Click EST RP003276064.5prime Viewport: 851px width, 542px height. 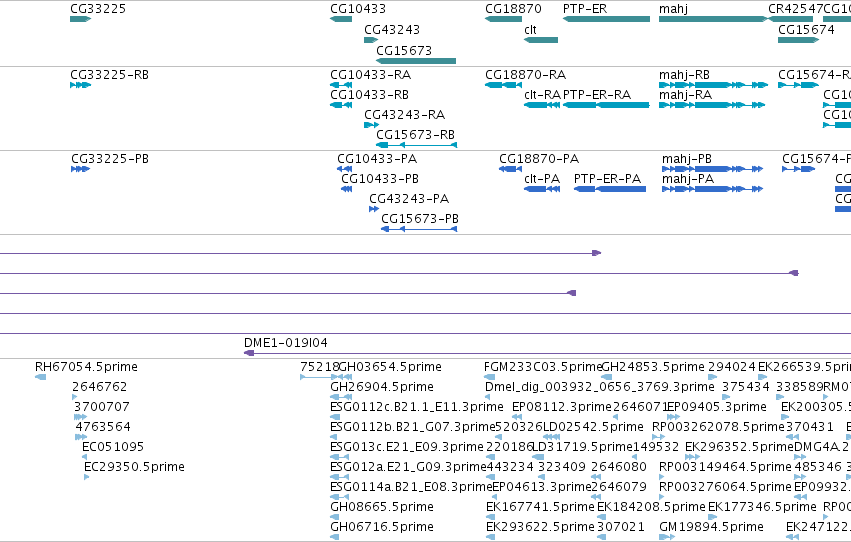(x=725, y=487)
